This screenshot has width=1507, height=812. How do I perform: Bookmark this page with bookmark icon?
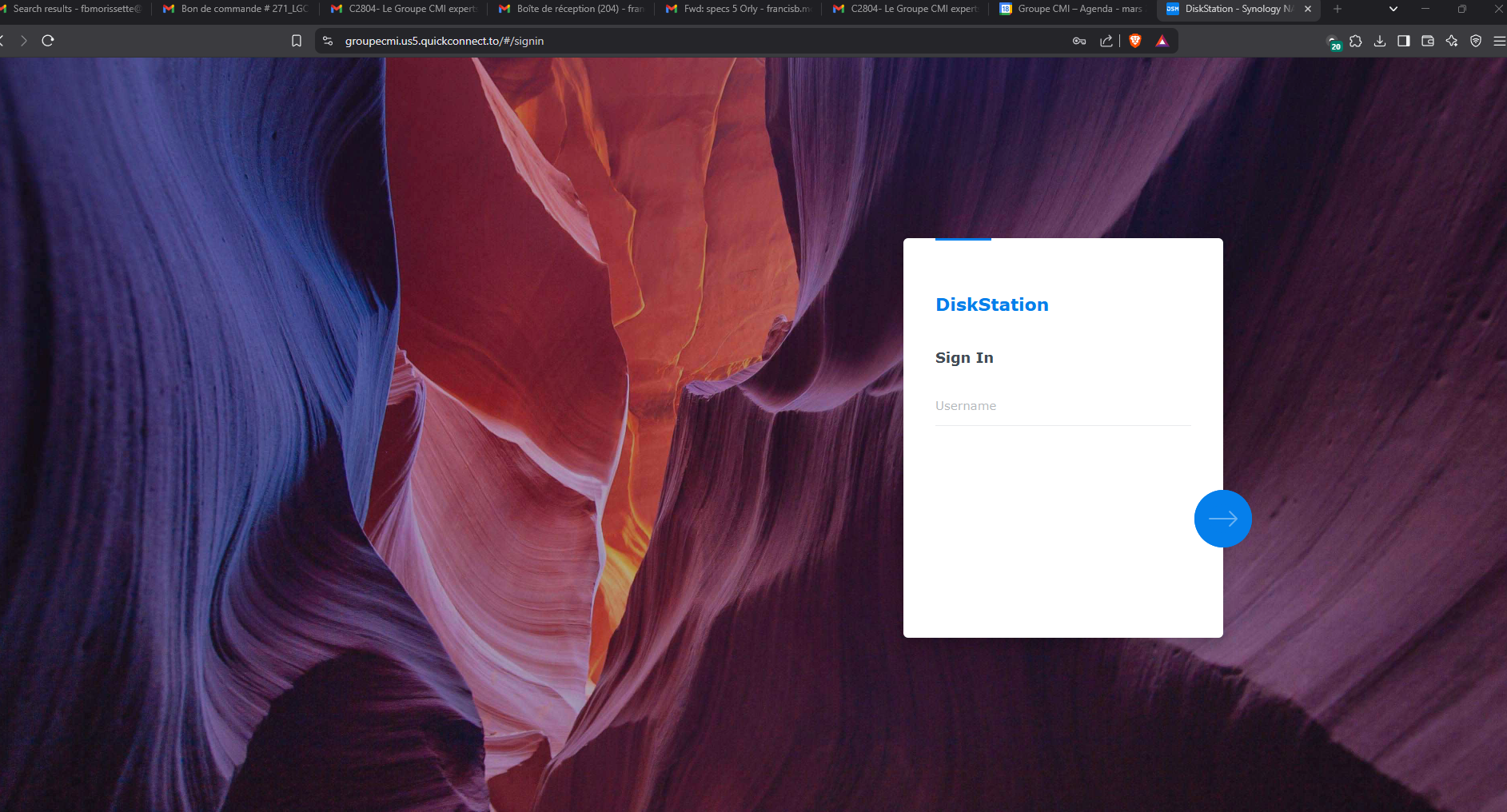click(x=297, y=41)
